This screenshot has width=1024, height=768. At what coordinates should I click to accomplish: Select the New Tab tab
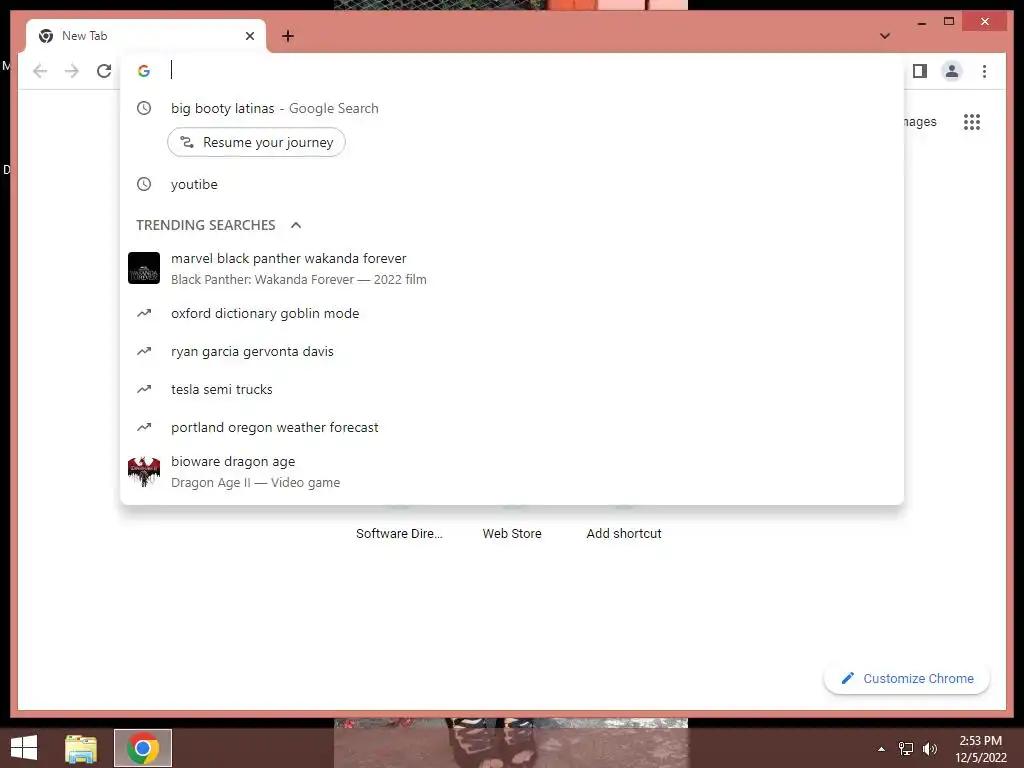146,36
